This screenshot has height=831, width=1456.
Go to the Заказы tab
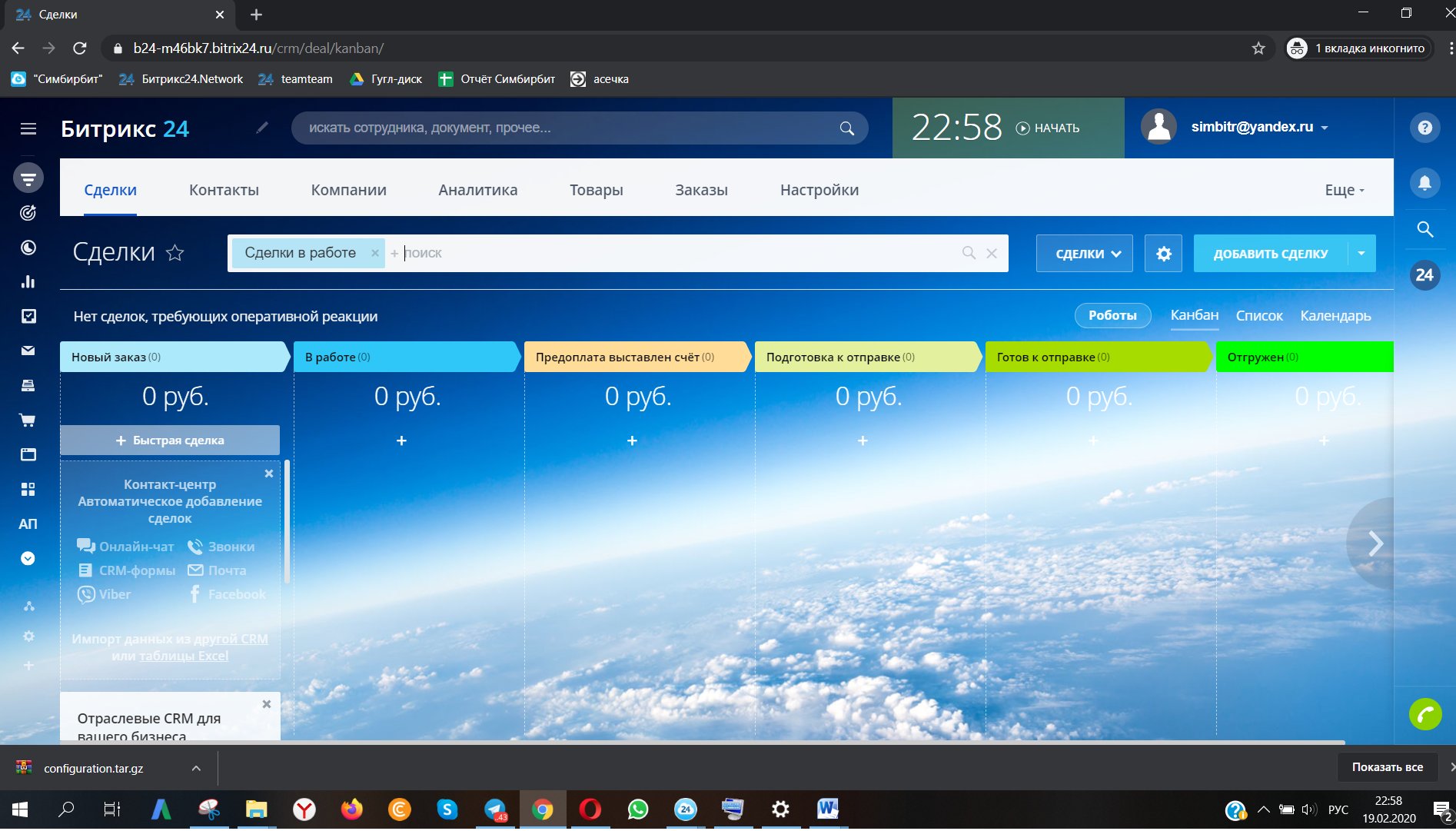coord(702,190)
